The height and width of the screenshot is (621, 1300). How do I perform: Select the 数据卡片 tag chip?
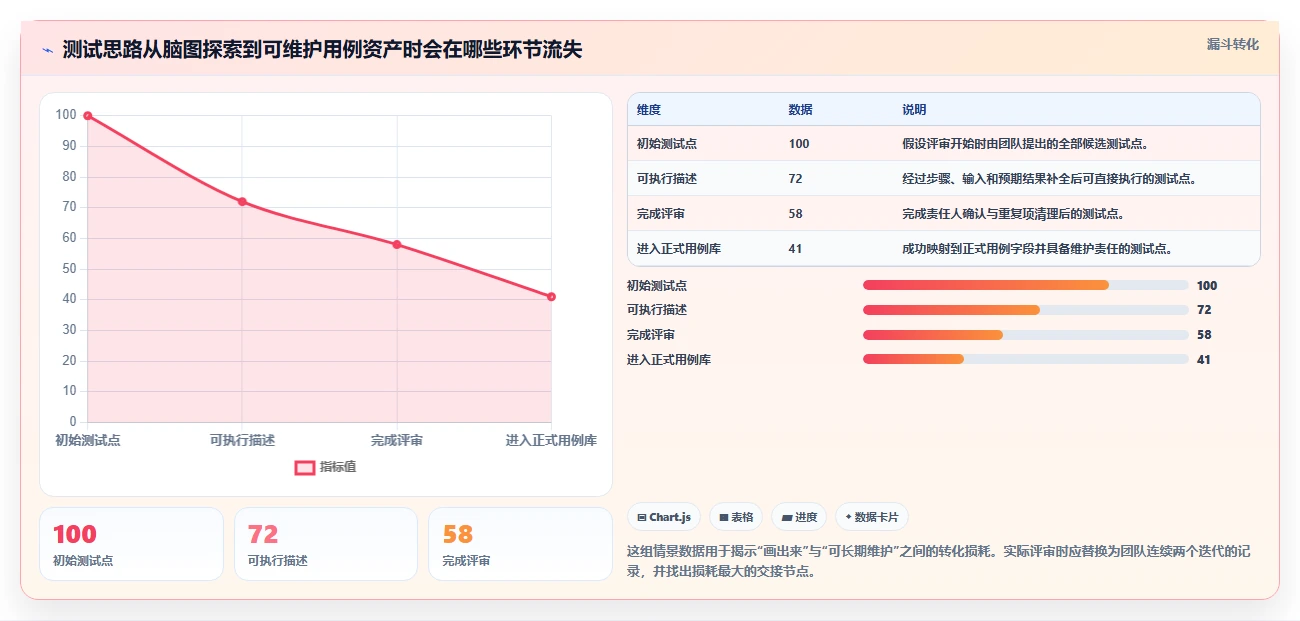872,517
